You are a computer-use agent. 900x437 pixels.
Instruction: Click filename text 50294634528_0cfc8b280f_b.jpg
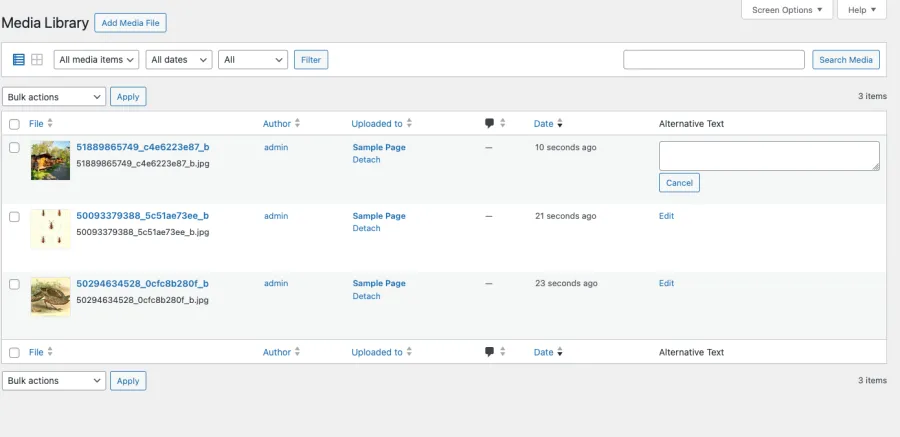click(142, 300)
